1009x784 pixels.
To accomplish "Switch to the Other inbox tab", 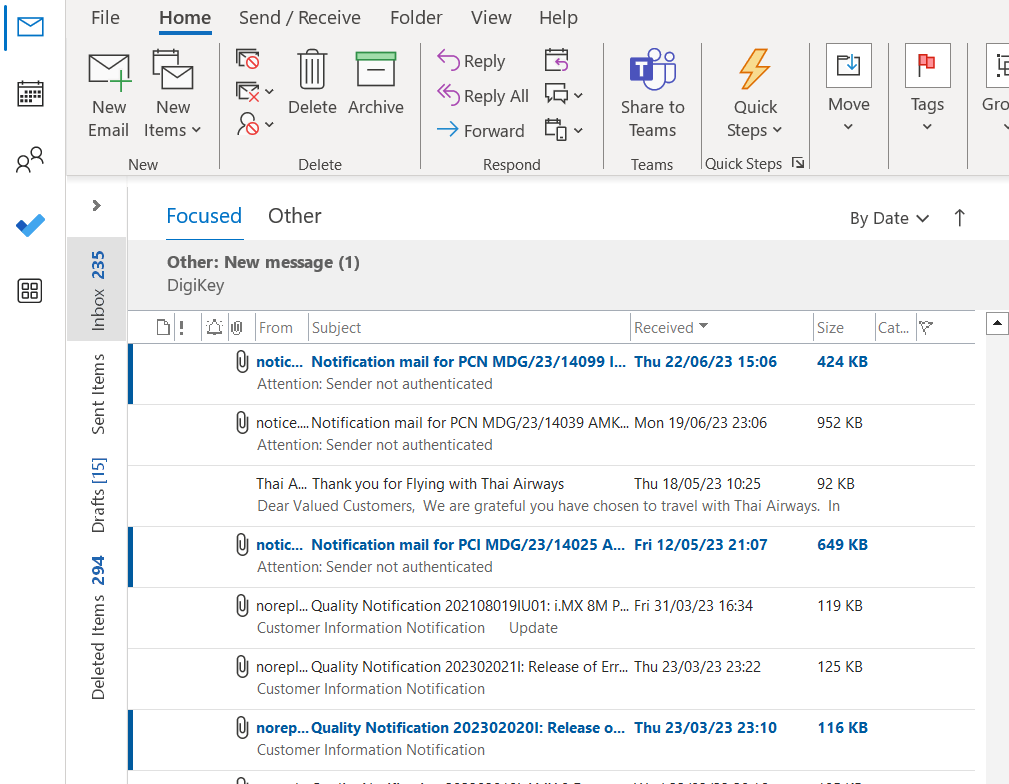I will tap(294, 216).
